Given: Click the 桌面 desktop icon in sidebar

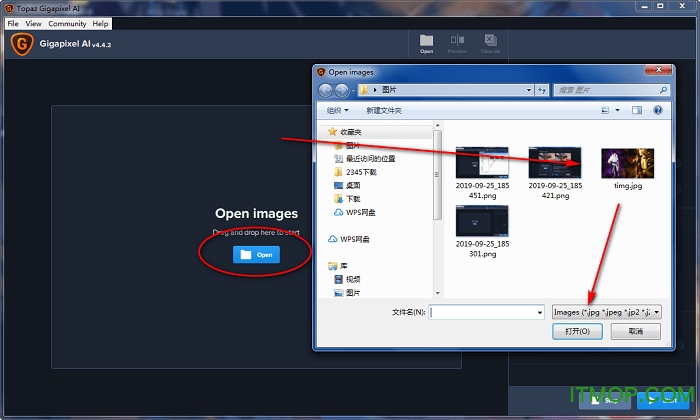Looking at the screenshot, I should [x=339, y=185].
